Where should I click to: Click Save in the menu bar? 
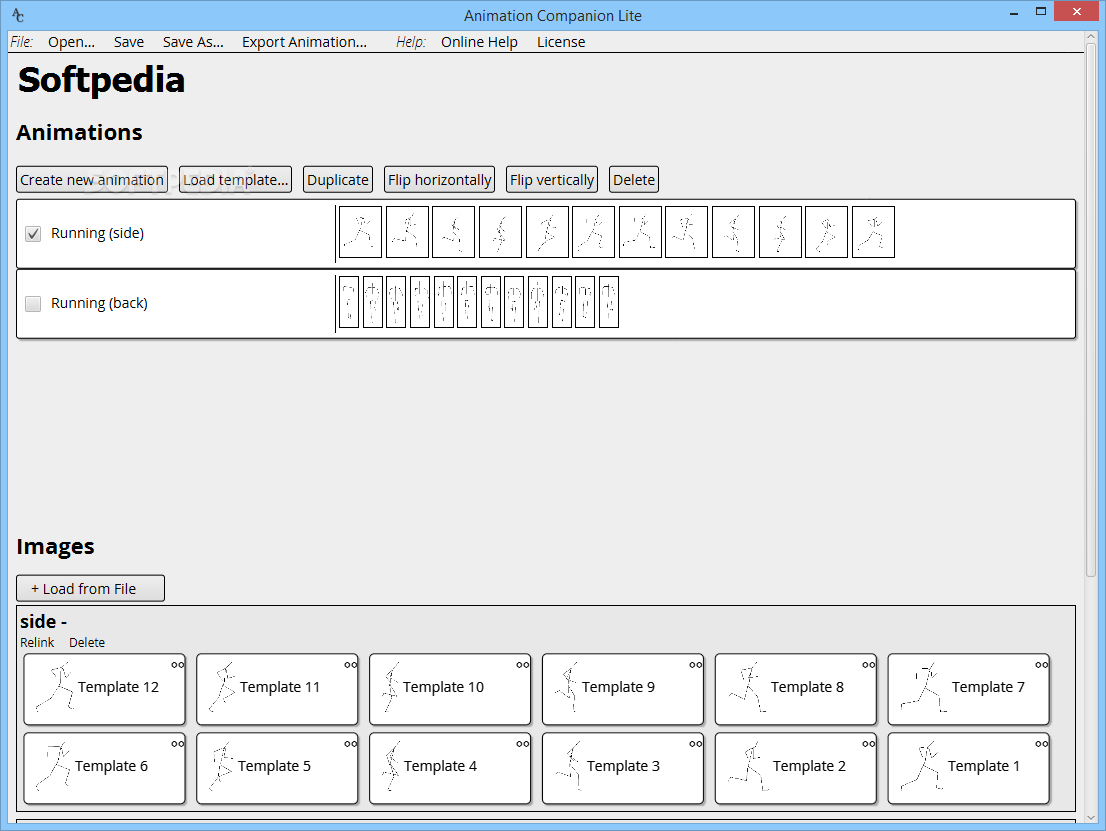click(x=129, y=42)
